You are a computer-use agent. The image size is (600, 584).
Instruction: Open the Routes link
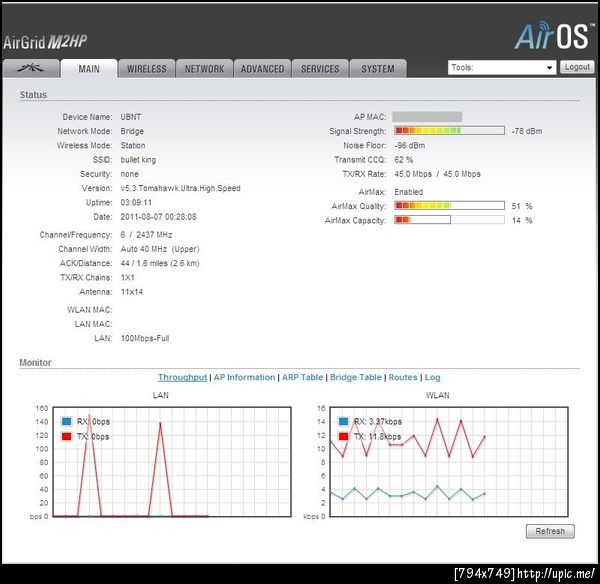(x=403, y=377)
